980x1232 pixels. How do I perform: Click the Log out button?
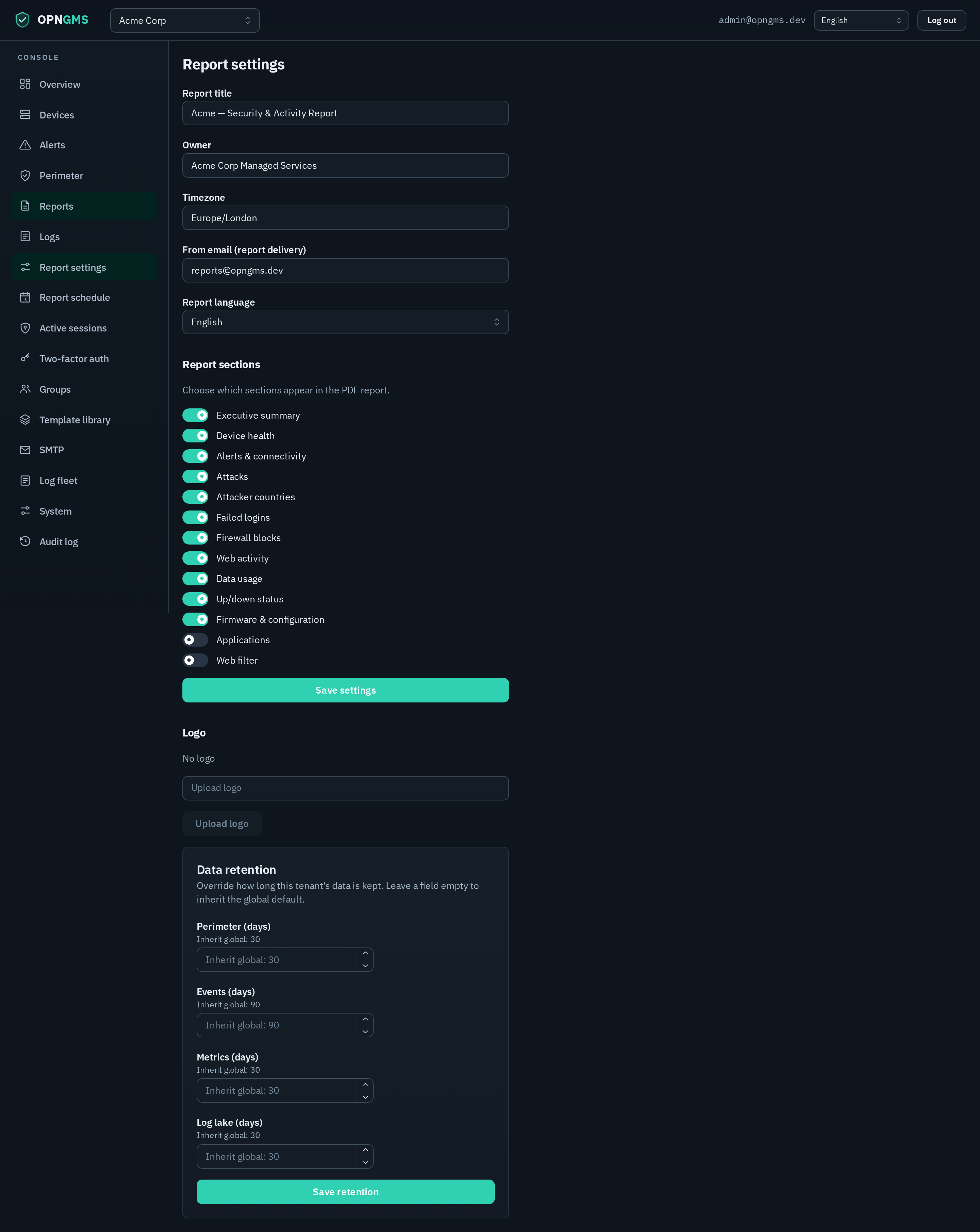(941, 20)
